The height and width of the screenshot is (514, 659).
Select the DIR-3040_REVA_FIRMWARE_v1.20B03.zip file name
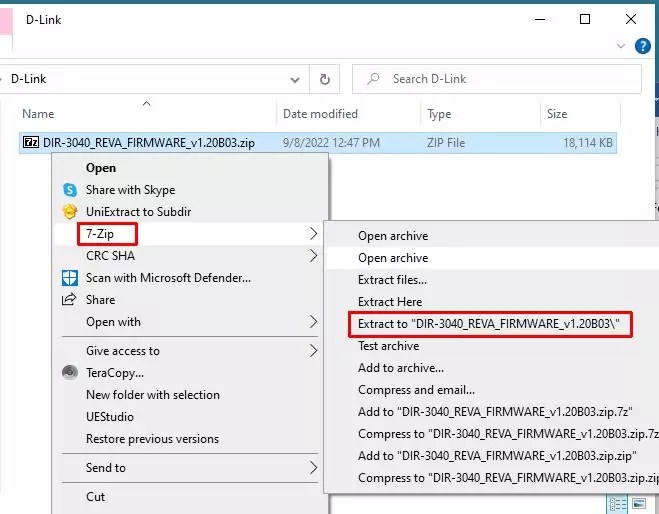[x=149, y=143]
